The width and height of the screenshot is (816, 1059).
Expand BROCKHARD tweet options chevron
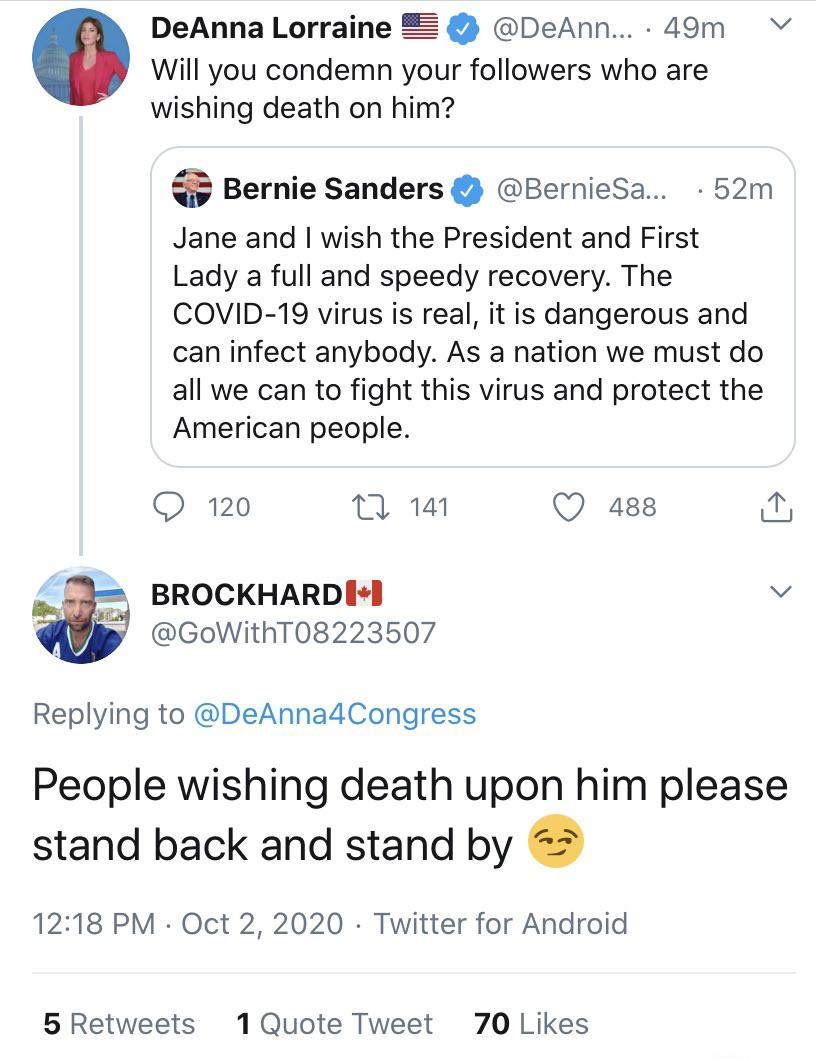coord(781,591)
